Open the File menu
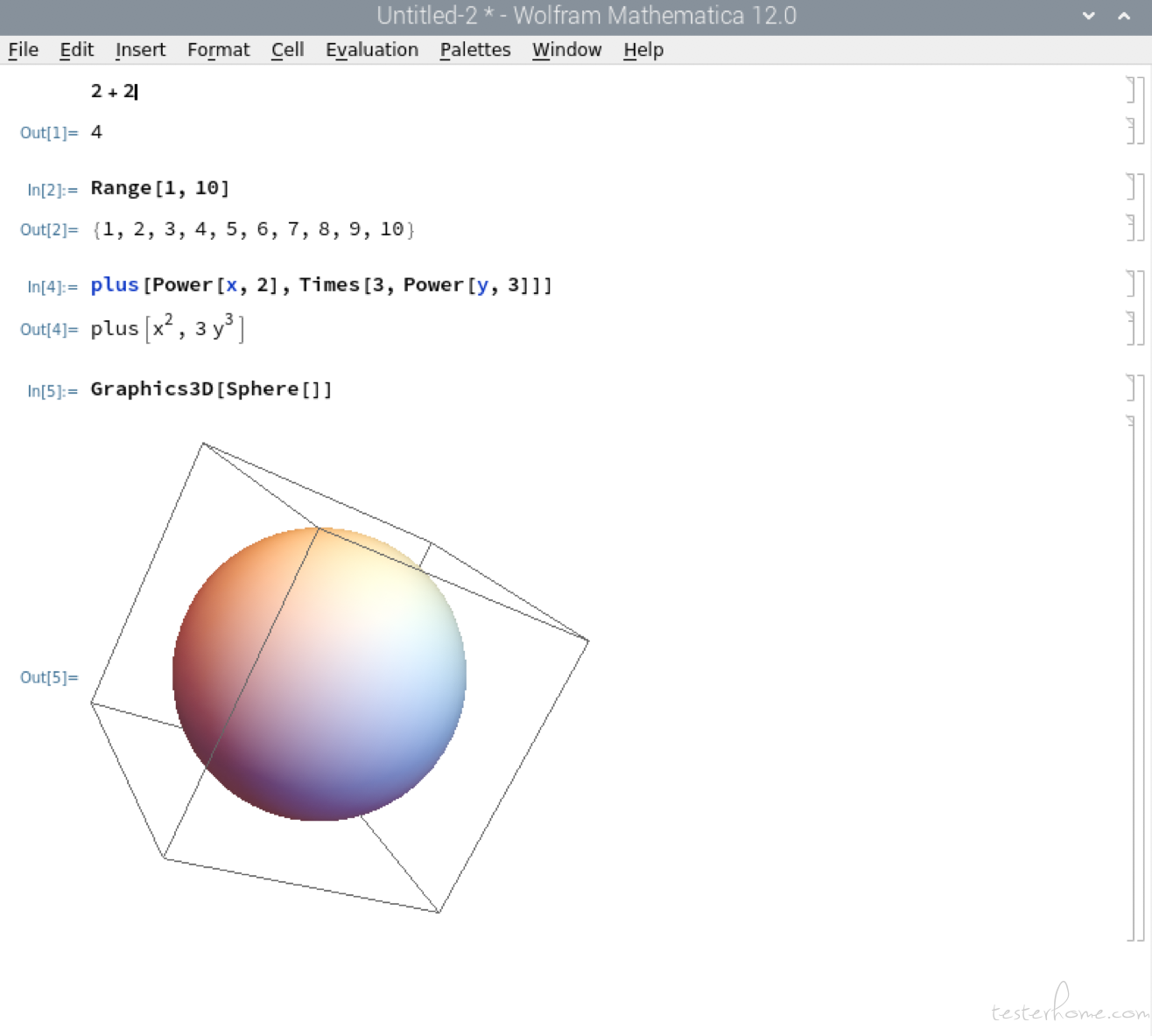Viewport: 1152px width, 1036px height. click(x=24, y=50)
